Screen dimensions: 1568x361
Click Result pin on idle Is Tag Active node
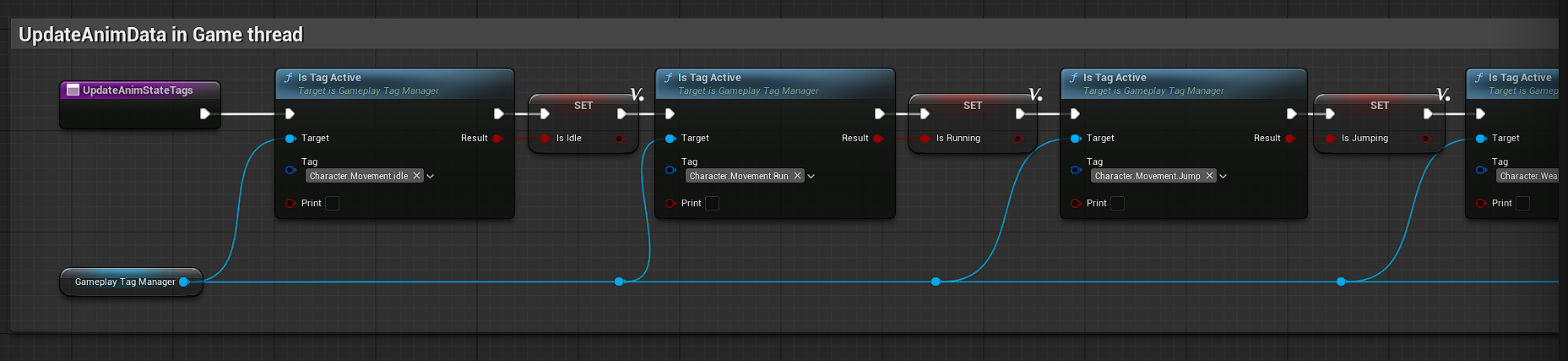click(497, 138)
